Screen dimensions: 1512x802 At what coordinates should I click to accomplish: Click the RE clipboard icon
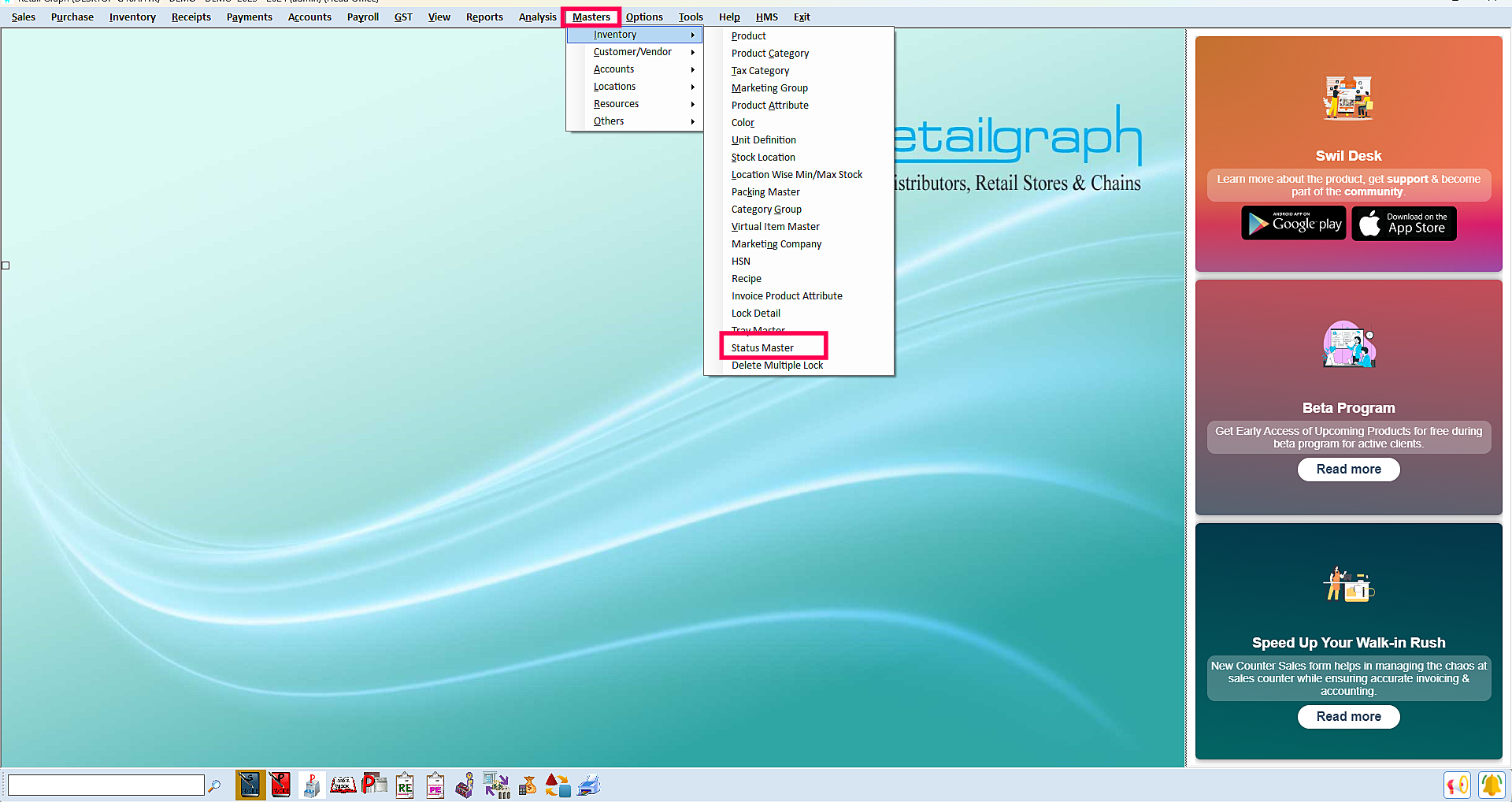[405, 785]
